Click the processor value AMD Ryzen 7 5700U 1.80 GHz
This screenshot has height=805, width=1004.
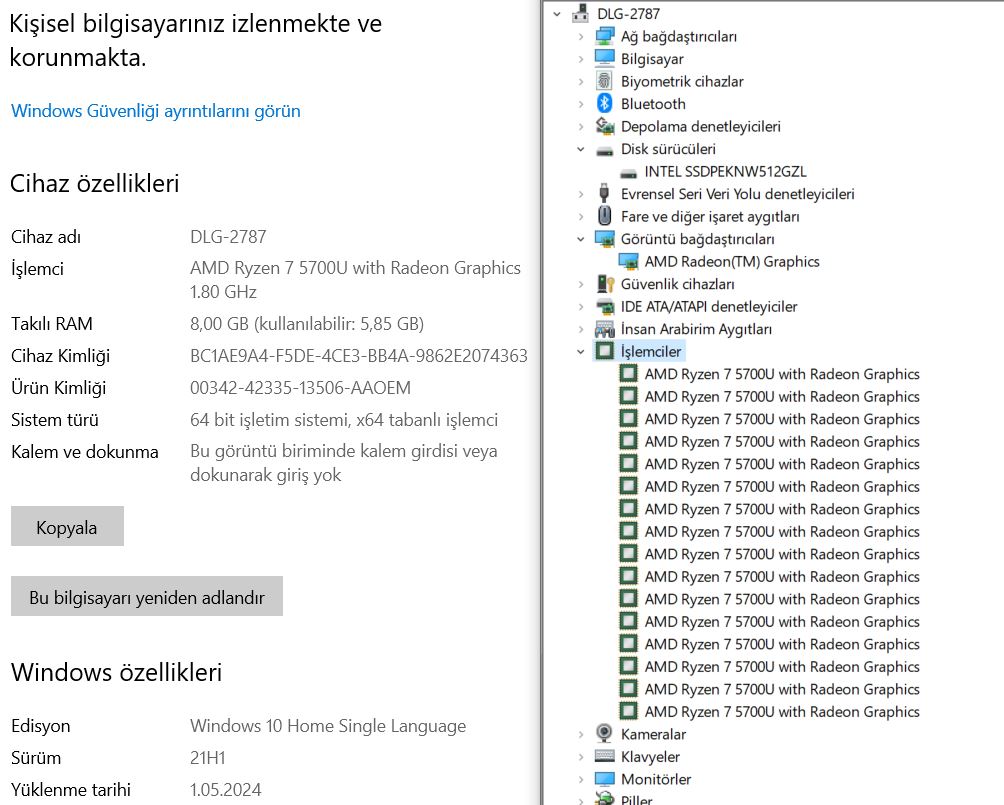[355, 280]
